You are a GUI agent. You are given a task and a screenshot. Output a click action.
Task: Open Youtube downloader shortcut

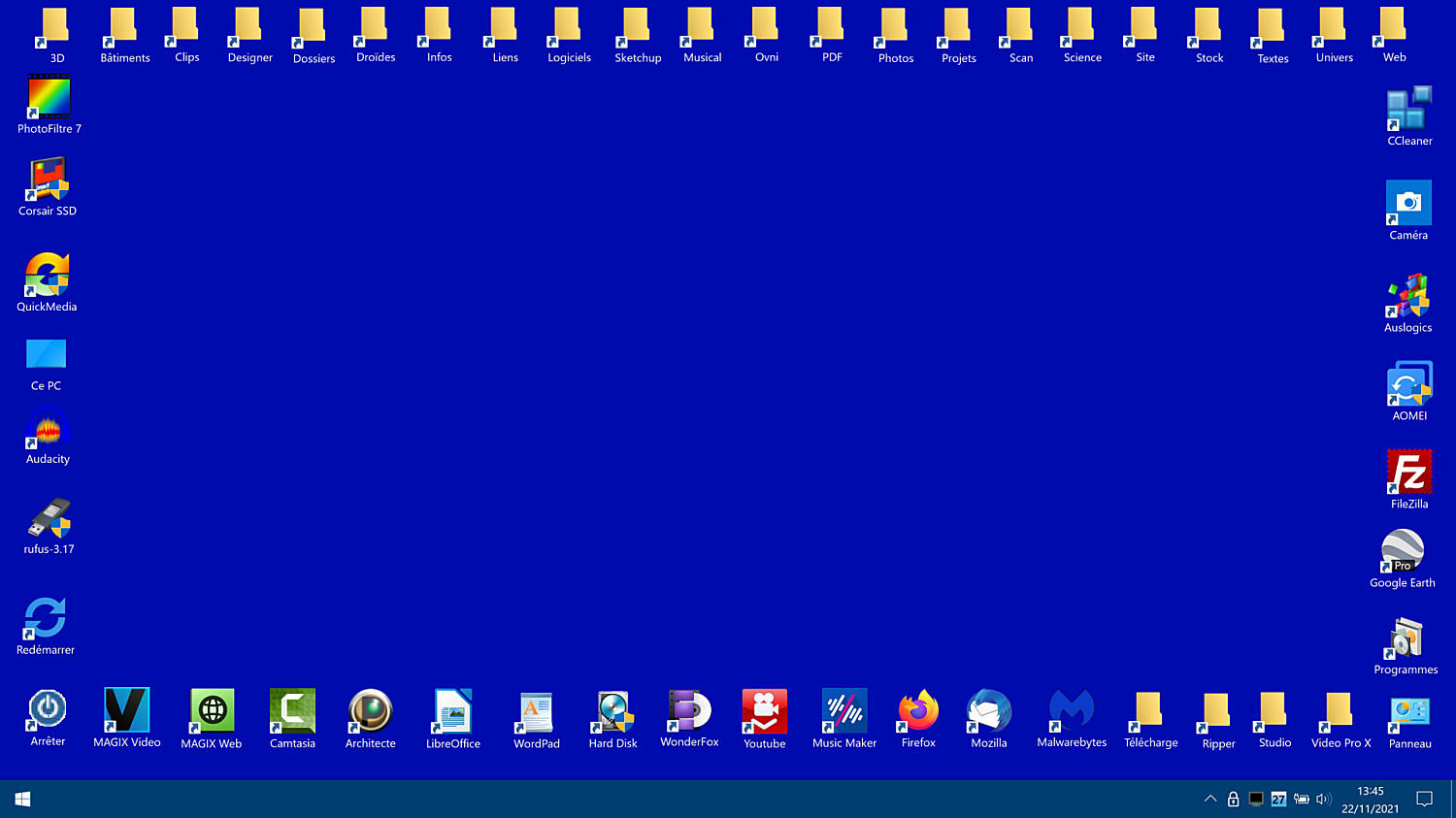(x=765, y=711)
